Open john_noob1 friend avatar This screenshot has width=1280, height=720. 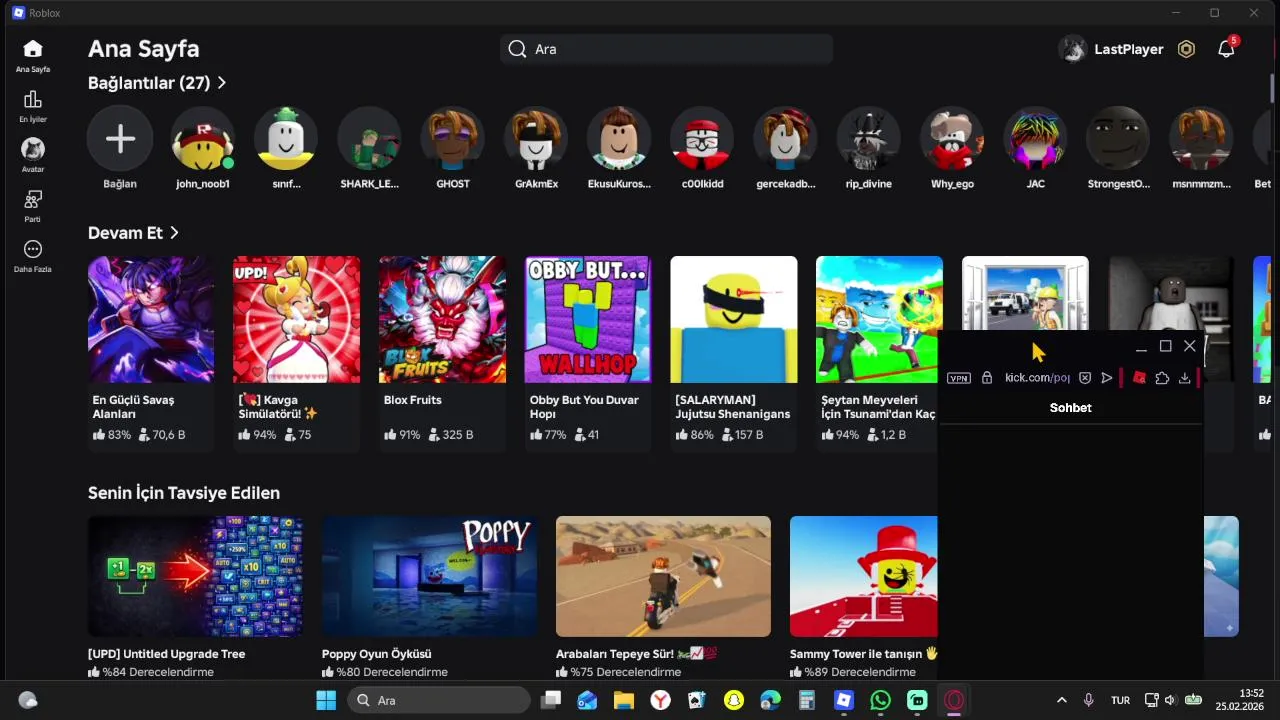click(x=203, y=139)
